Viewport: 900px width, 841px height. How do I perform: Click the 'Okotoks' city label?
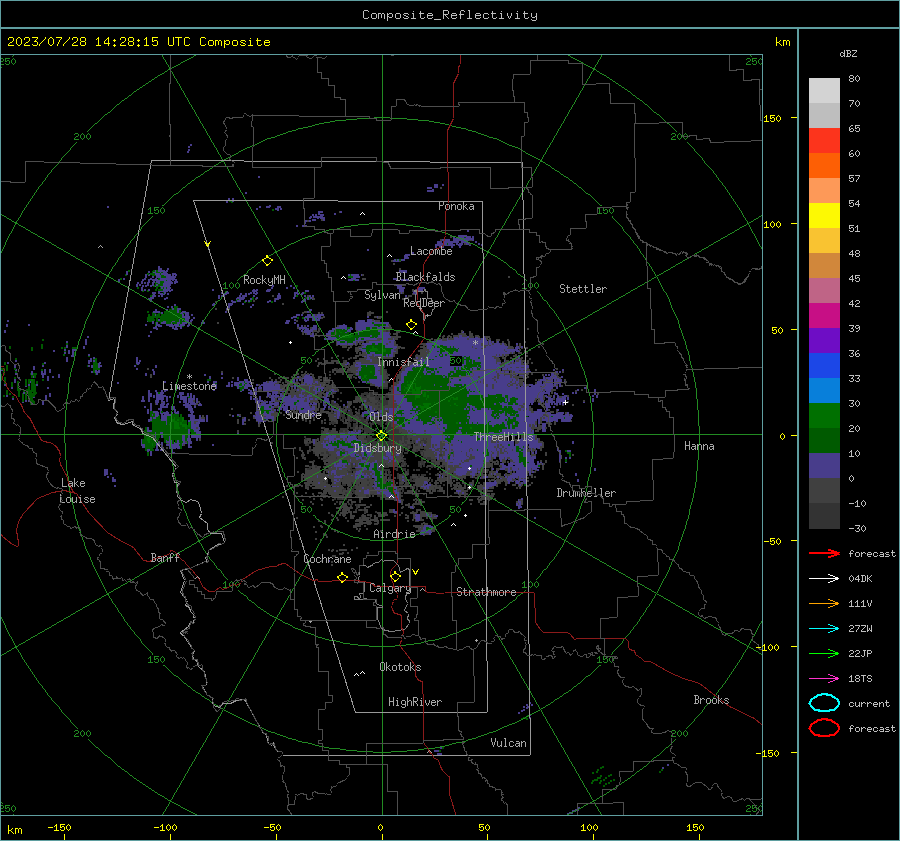(400, 667)
